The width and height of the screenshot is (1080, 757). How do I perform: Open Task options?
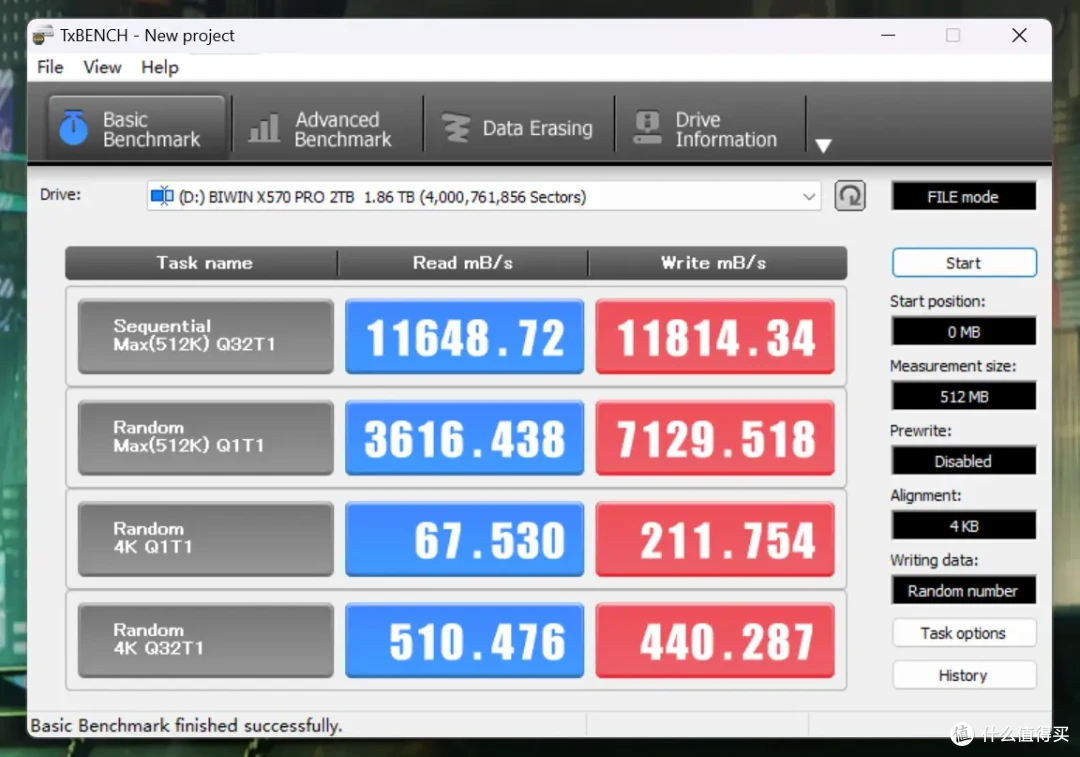(964, 633)
